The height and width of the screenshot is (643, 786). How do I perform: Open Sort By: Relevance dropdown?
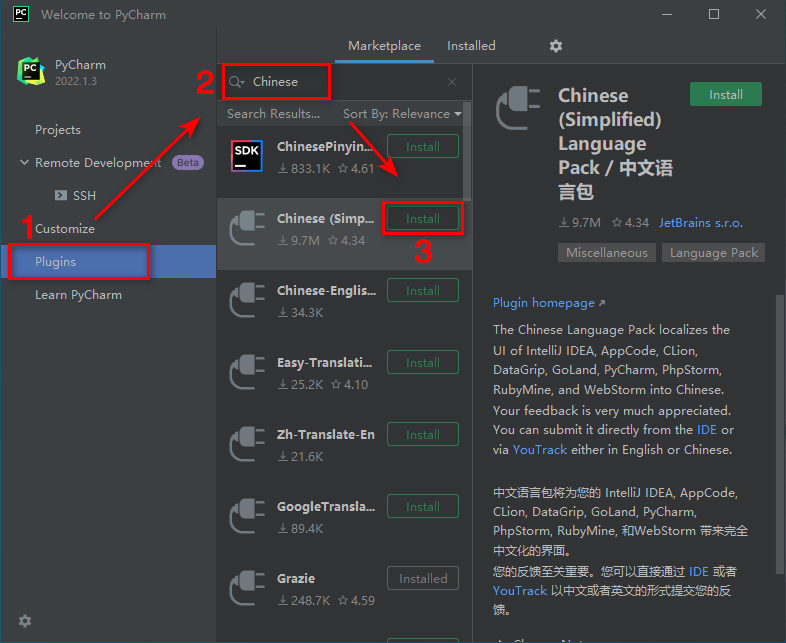click(x=402, y=114)
